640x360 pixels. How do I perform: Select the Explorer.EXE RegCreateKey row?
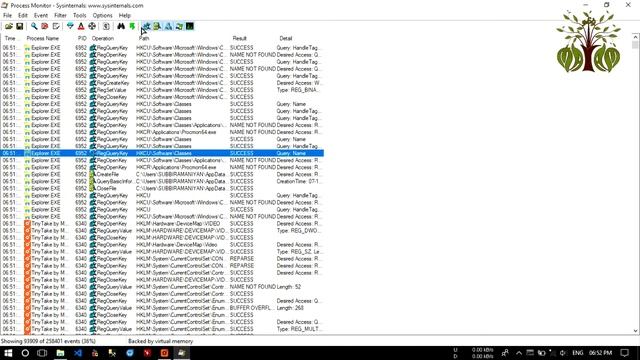162,83
